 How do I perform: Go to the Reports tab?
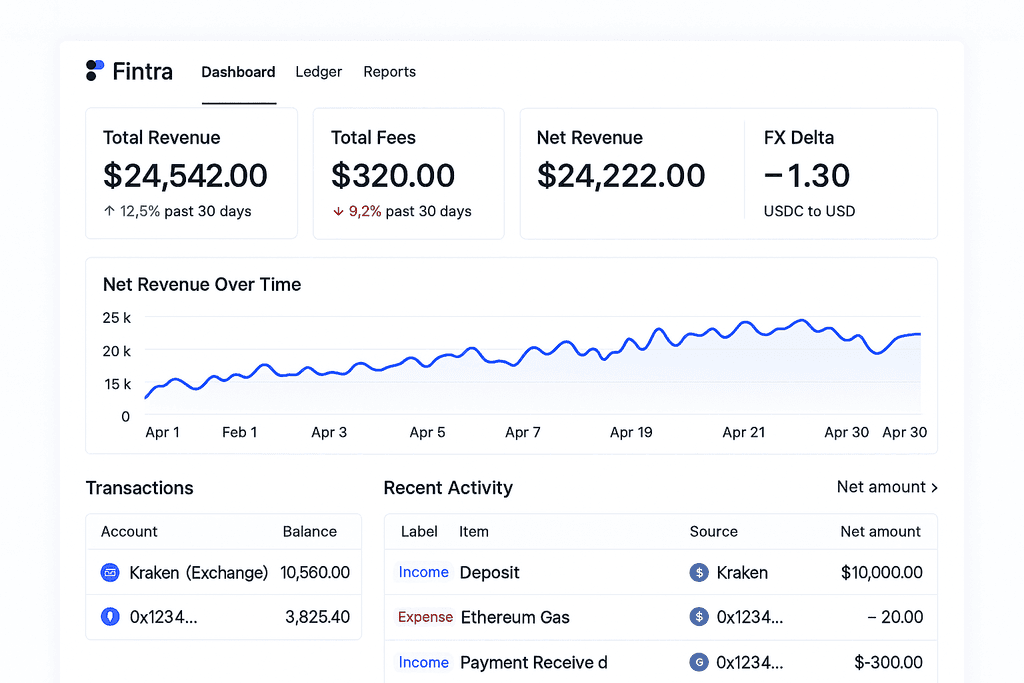[390, 72]
